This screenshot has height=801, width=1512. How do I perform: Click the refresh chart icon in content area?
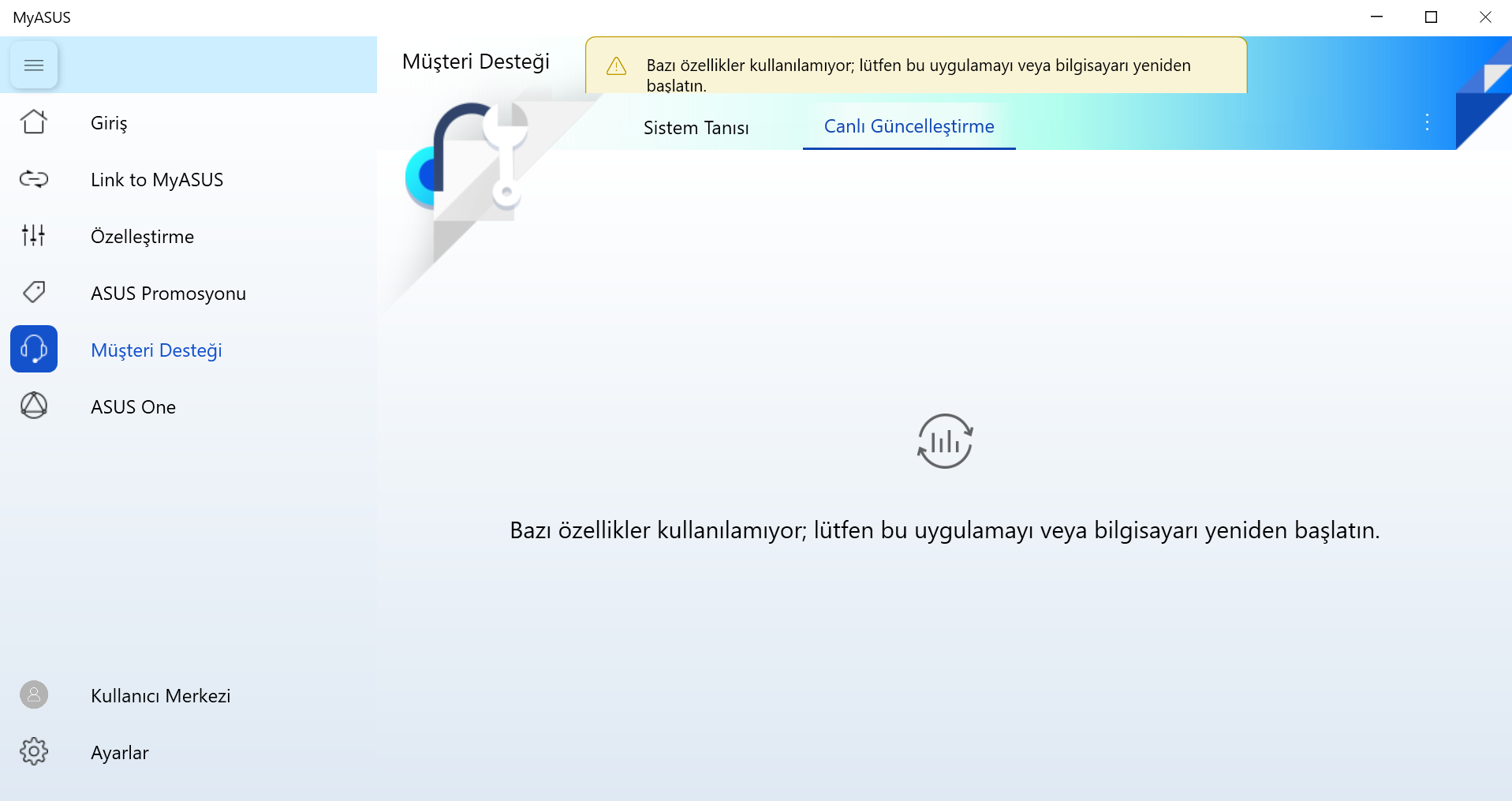pyautogui.click(x=945, y=441)
